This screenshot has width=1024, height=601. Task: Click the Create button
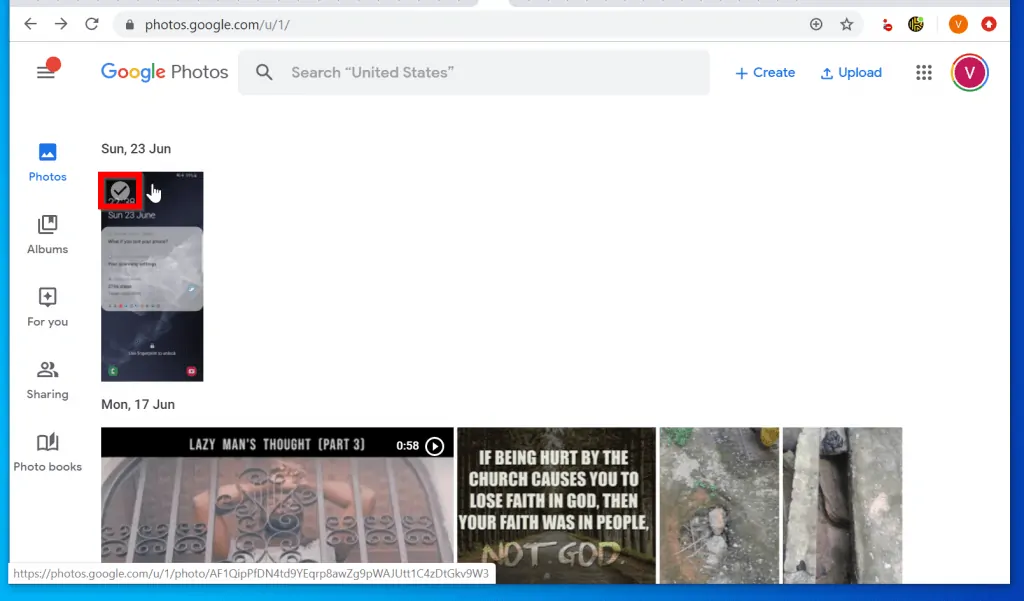click(x=765, y=72)
